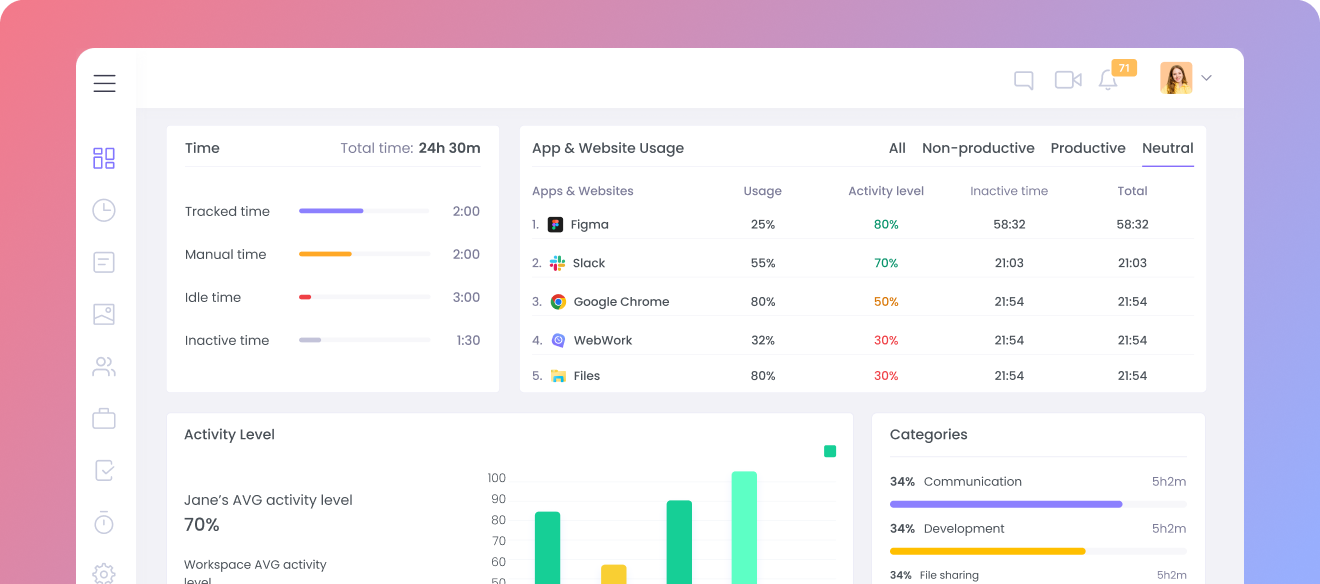Click the Tracked time progress bar
Screen dimensions: 1320x584
(364, 211)
